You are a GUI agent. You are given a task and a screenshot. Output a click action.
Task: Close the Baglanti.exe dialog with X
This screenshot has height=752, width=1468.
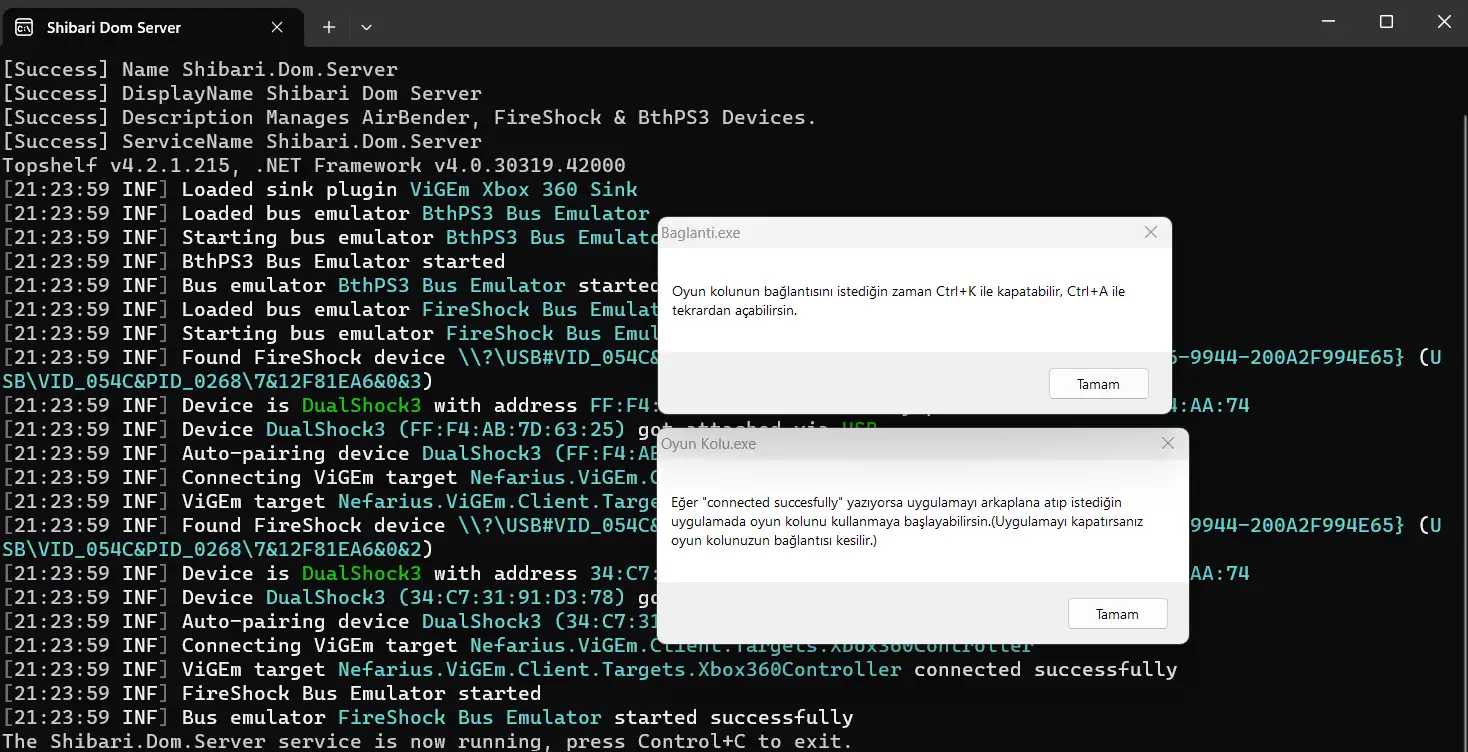[x=1151, y=233]
